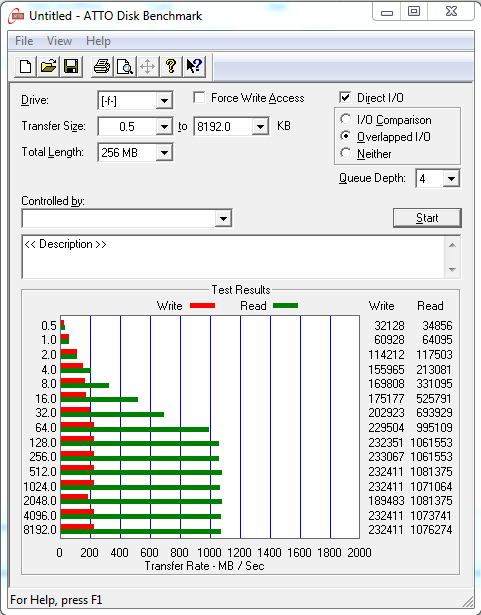
Task: Click description scrollbar down arrow
Action: pyautogui.click(x=452, y=269)
